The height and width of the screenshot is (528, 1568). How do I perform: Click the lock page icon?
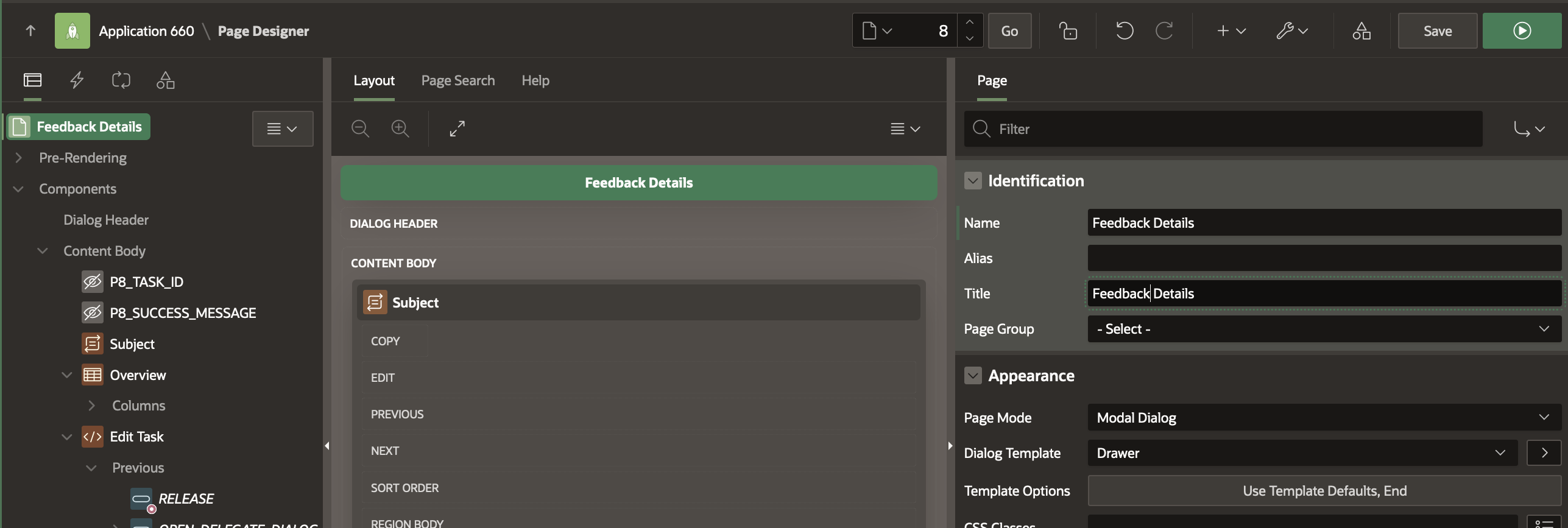pos(1067,30)
